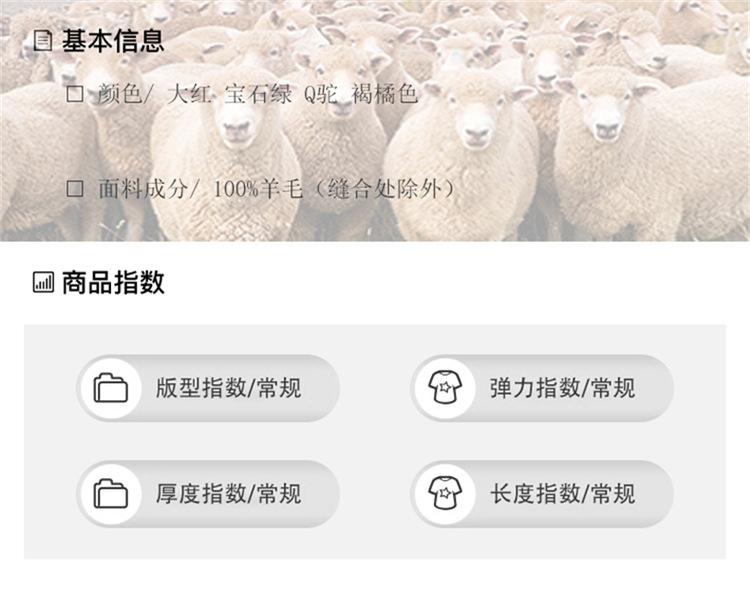Click the 基本信息 section heading
This screenshot has height=590, width=750.
(x=113, y=41)
